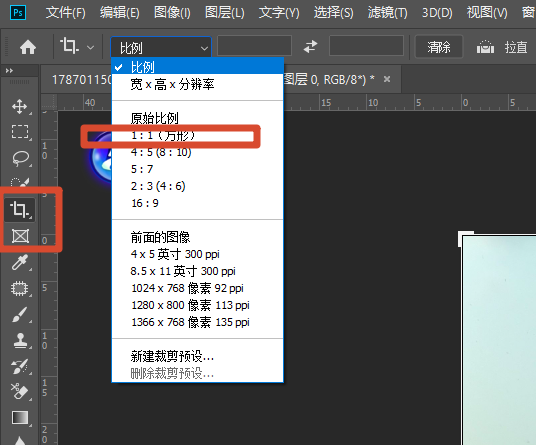This screenshot has height=445, width=536.
Task: Select the Move tool
Action: click(x=20, y=107)
